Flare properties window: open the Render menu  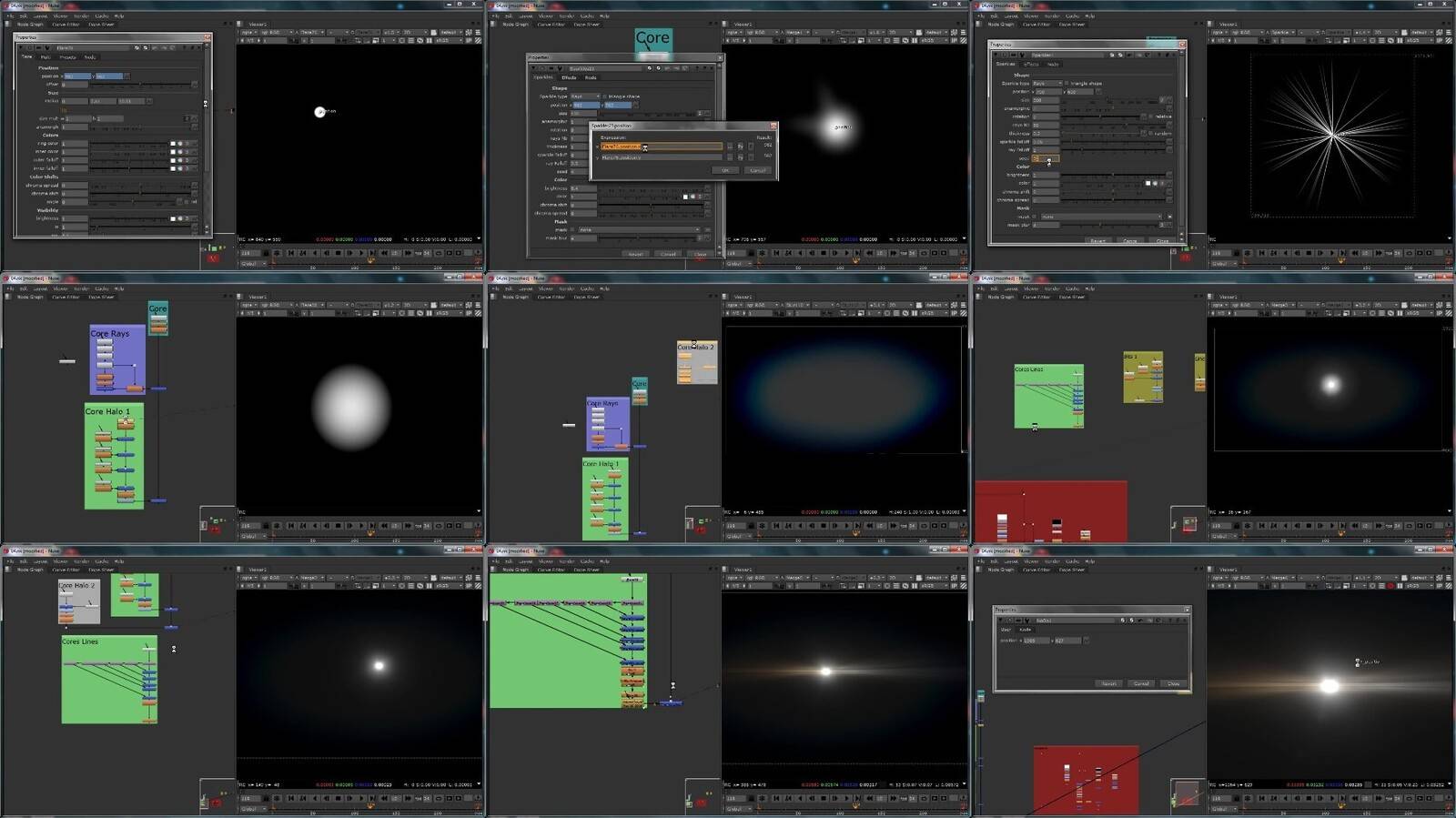81,15
